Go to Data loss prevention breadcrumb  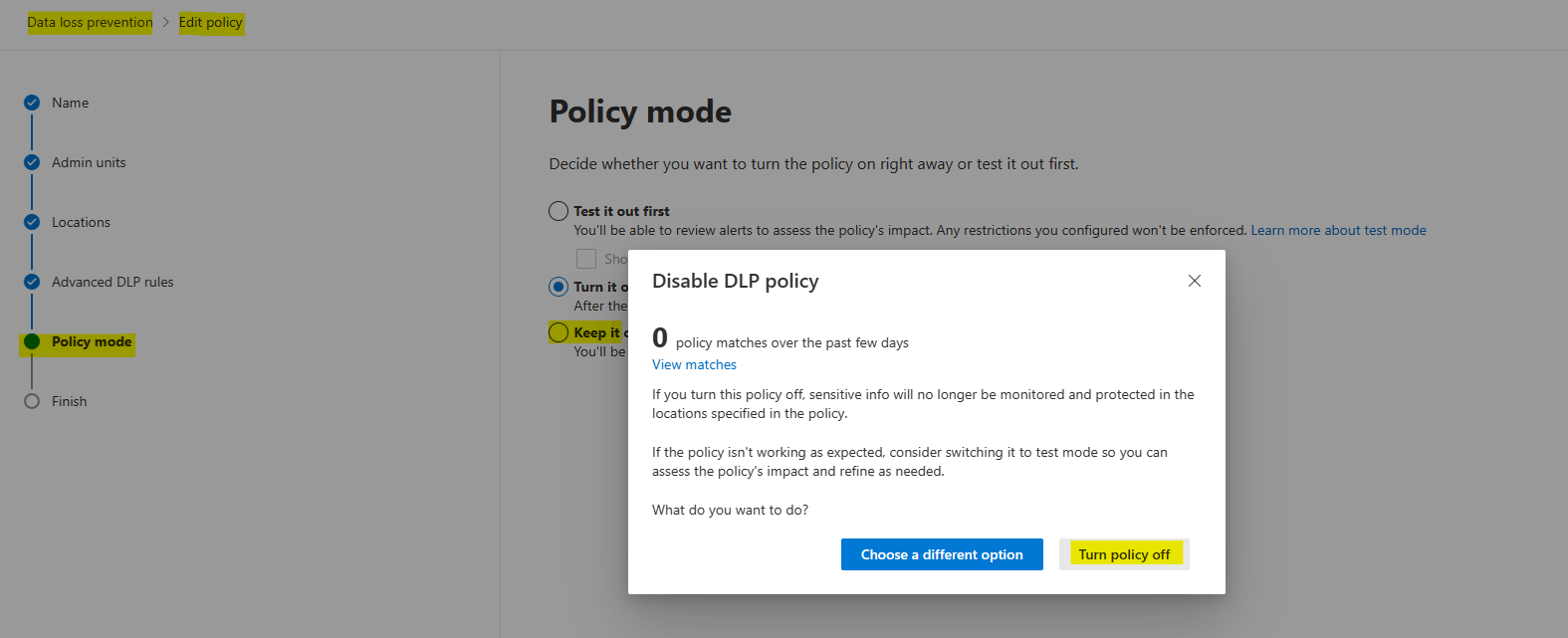(x=90, y=22)
